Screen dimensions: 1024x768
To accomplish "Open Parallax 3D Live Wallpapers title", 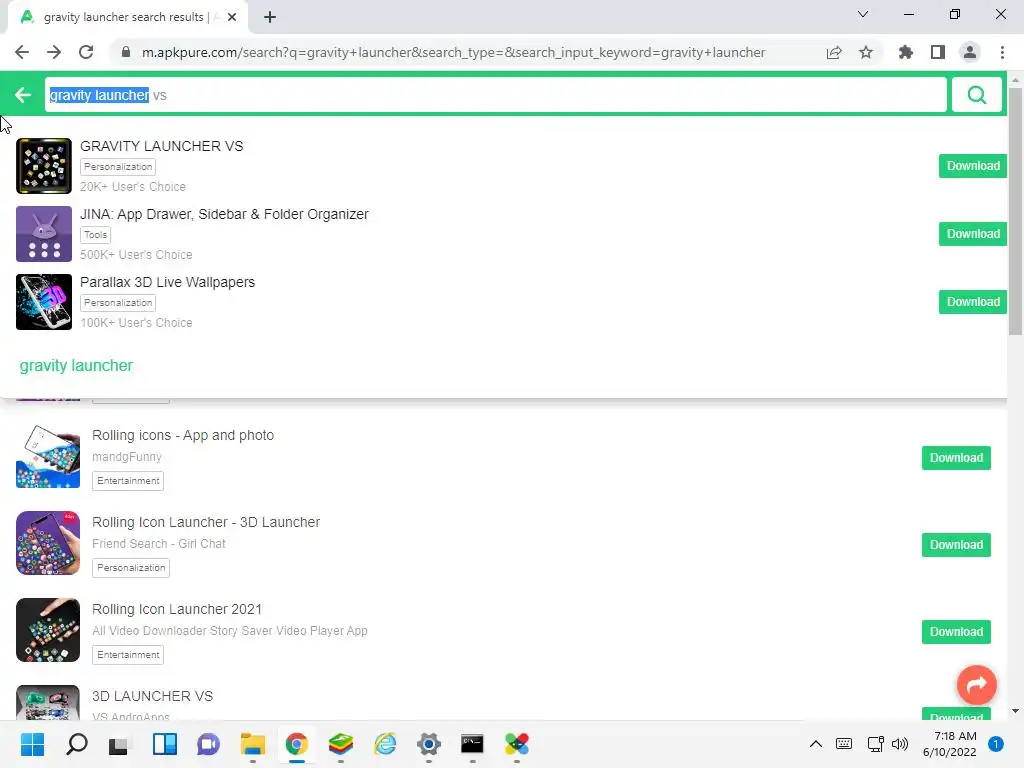I will click(167, 282).
